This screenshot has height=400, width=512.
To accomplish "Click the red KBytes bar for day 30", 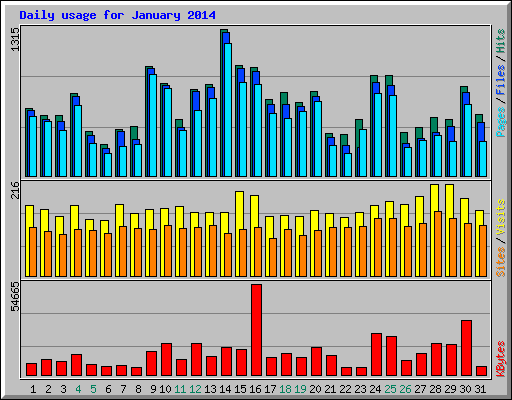I will pyautogui.click(x=466, y=348).
